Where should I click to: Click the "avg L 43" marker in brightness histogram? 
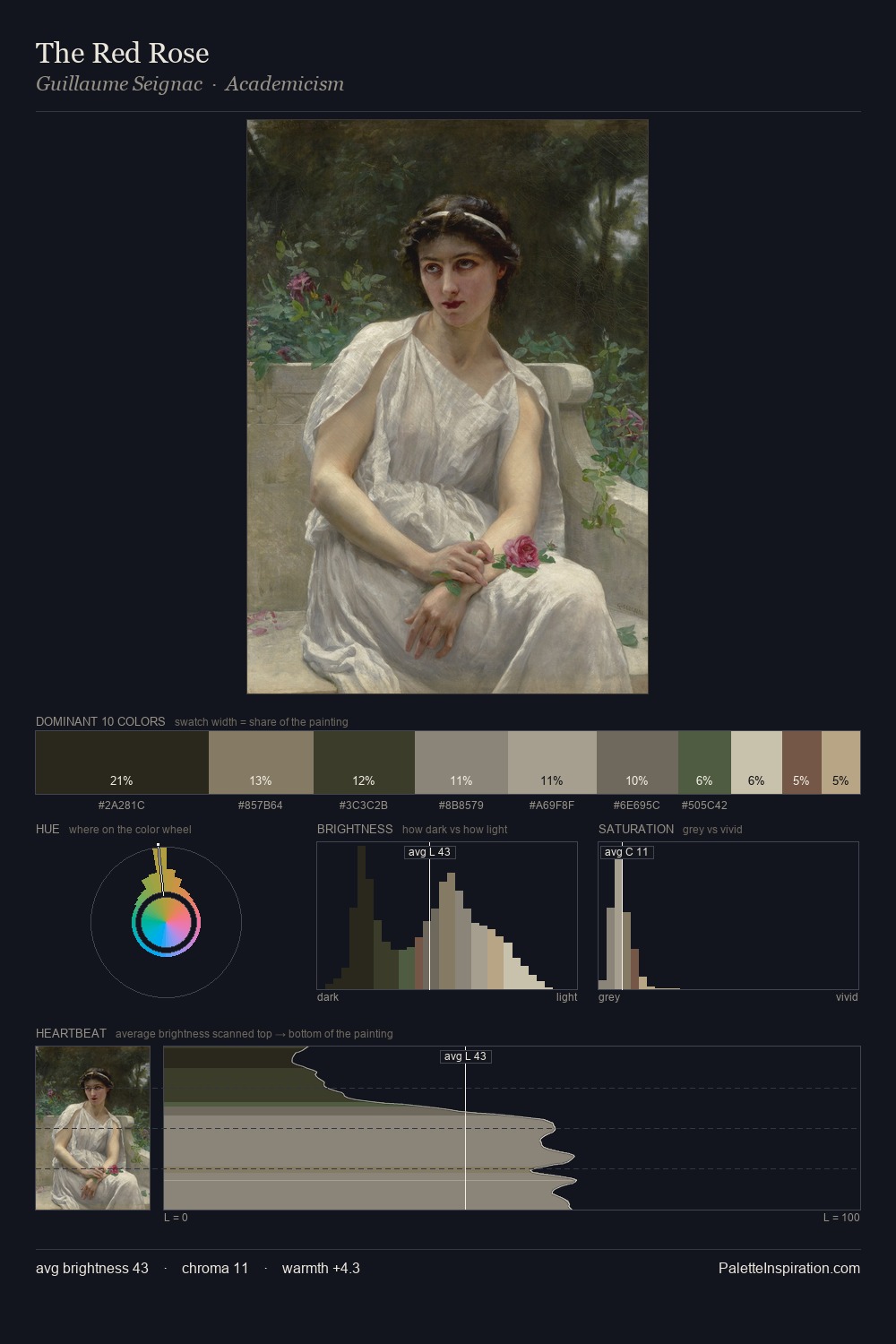pos(429,852)
